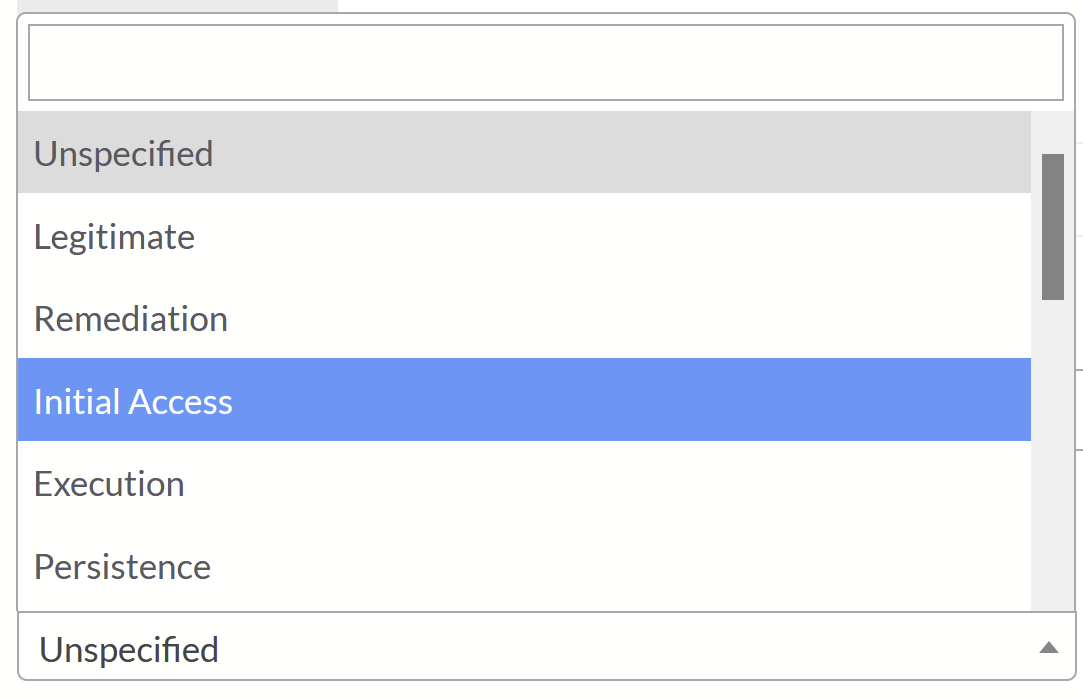Image resolution: width=1083 pixels, height=699 pixels.
Task: Collapse the dropdown with the up chevron
Action: click(1050, 648)
